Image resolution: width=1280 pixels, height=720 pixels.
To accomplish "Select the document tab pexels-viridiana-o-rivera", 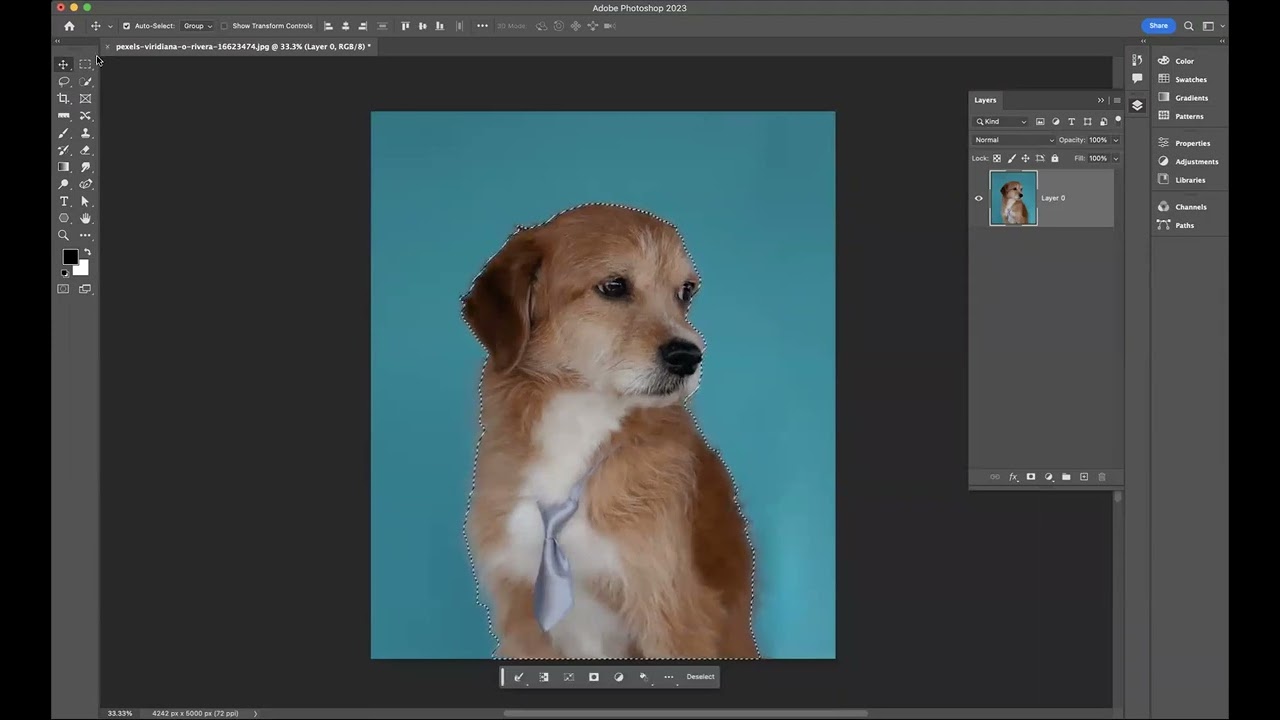I will click(x=242, y=46).
